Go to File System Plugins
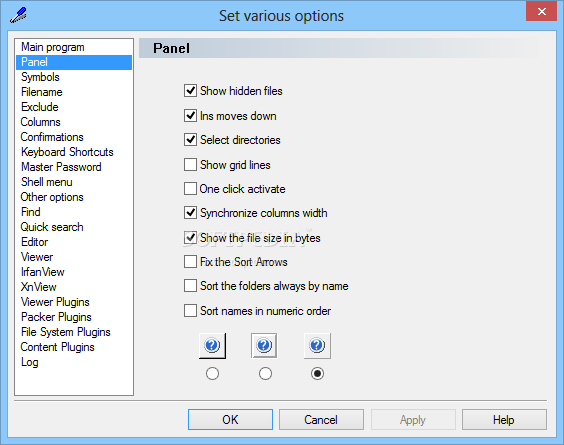This screenshot has height=445, width=564. coord(74,332)
